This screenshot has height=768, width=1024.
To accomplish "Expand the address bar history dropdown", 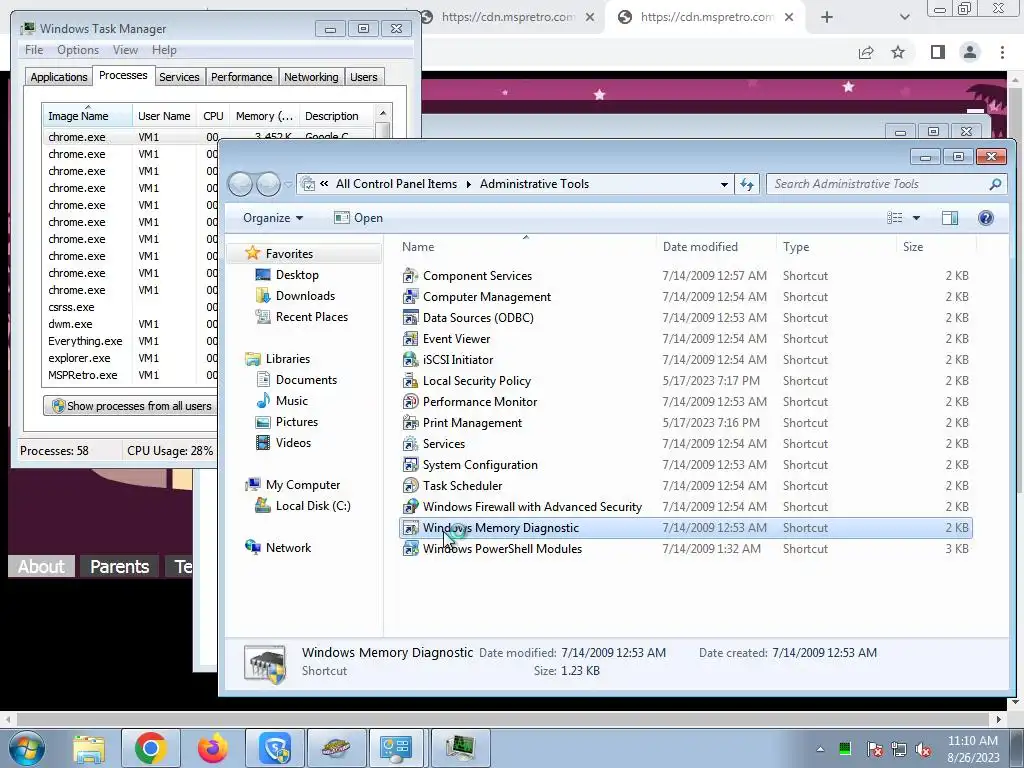I will [x=724, y=184].
